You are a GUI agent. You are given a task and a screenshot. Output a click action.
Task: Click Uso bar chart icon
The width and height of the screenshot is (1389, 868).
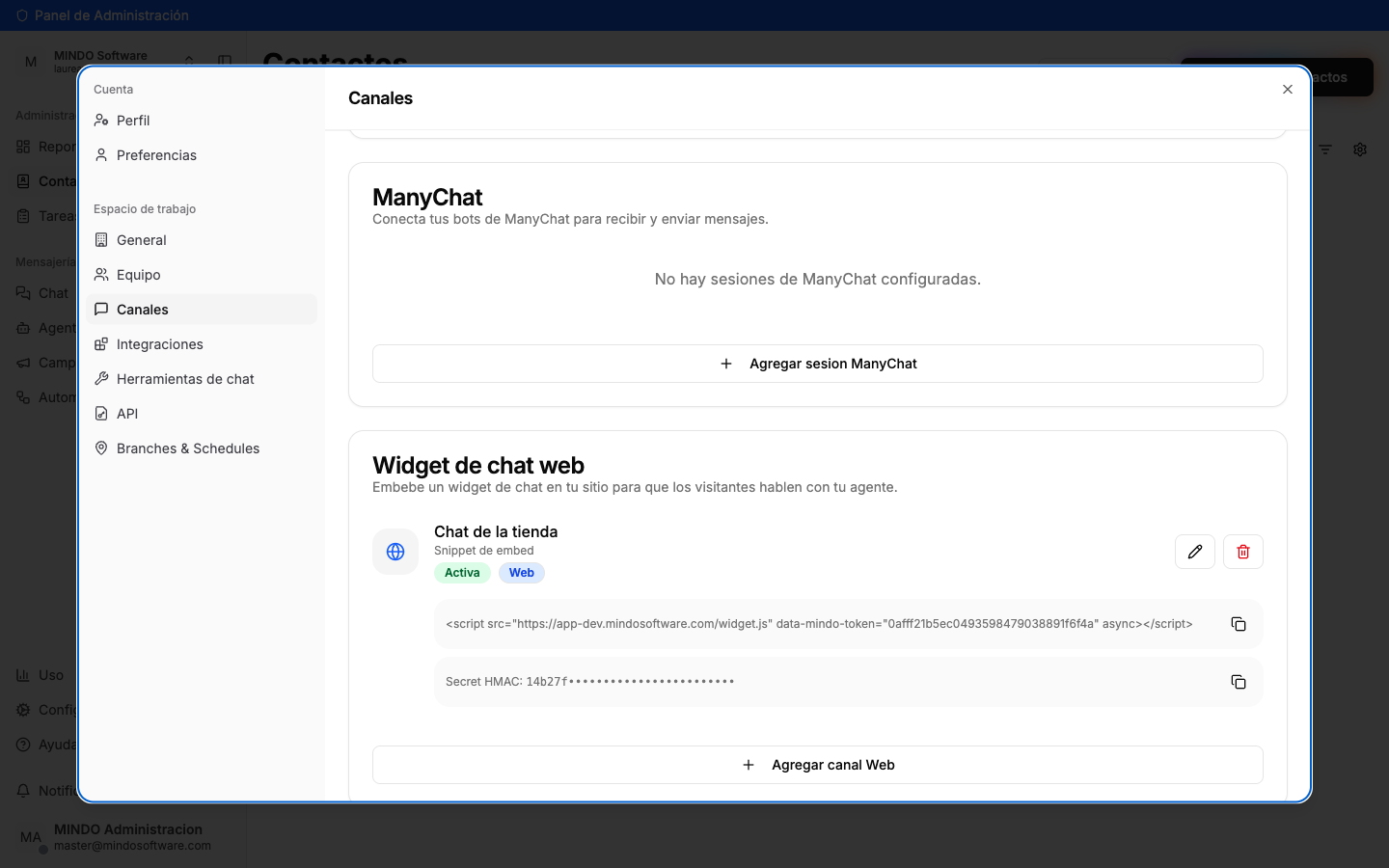(x=22, y=675)
